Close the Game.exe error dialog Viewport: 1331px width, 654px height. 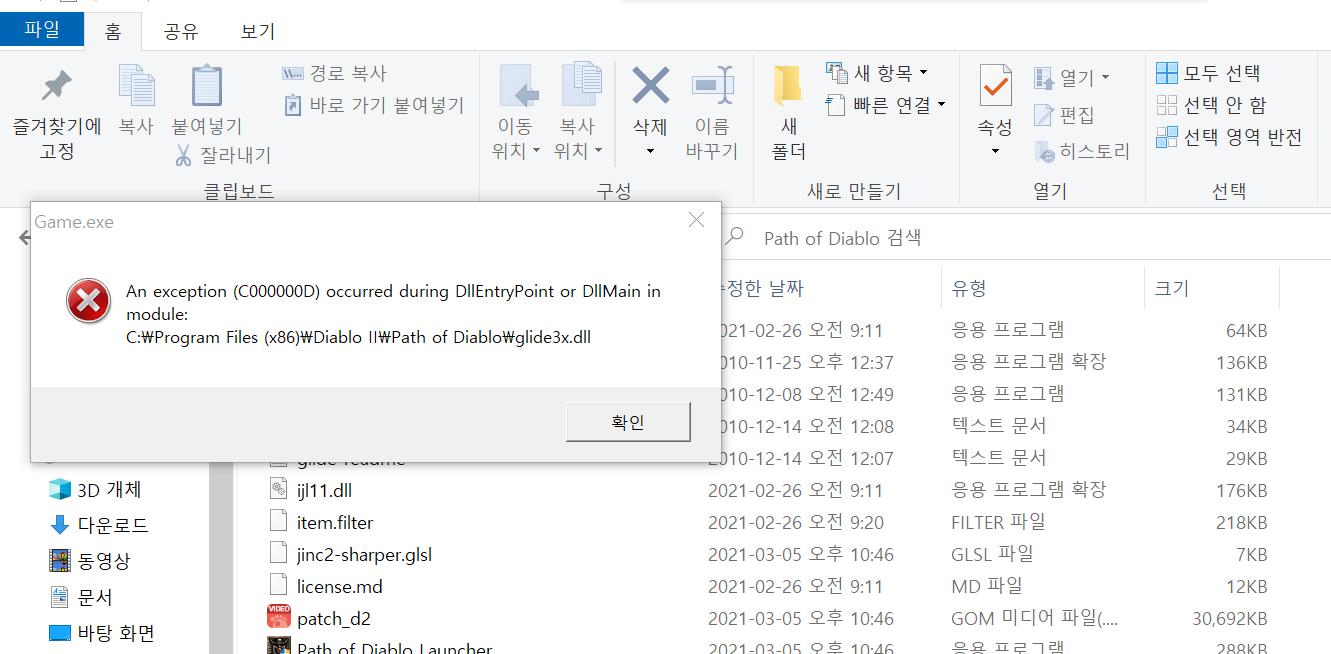(697, 220)
